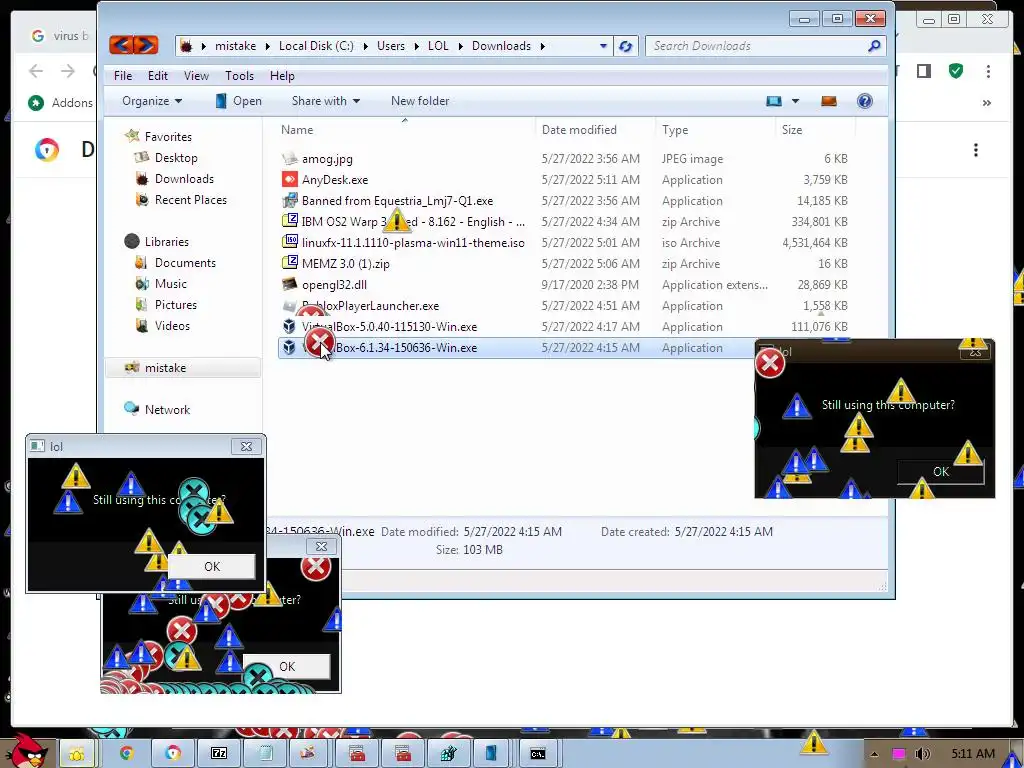Viewport: 1024px width, 768px height.
Task: Click the green shield extension icon
Action: click(x=956, y=71)
